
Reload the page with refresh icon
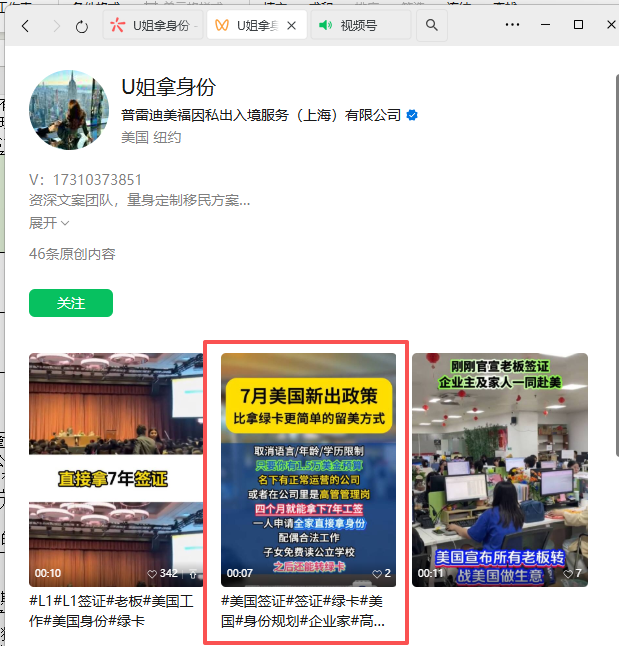click(x=82, y=27)
